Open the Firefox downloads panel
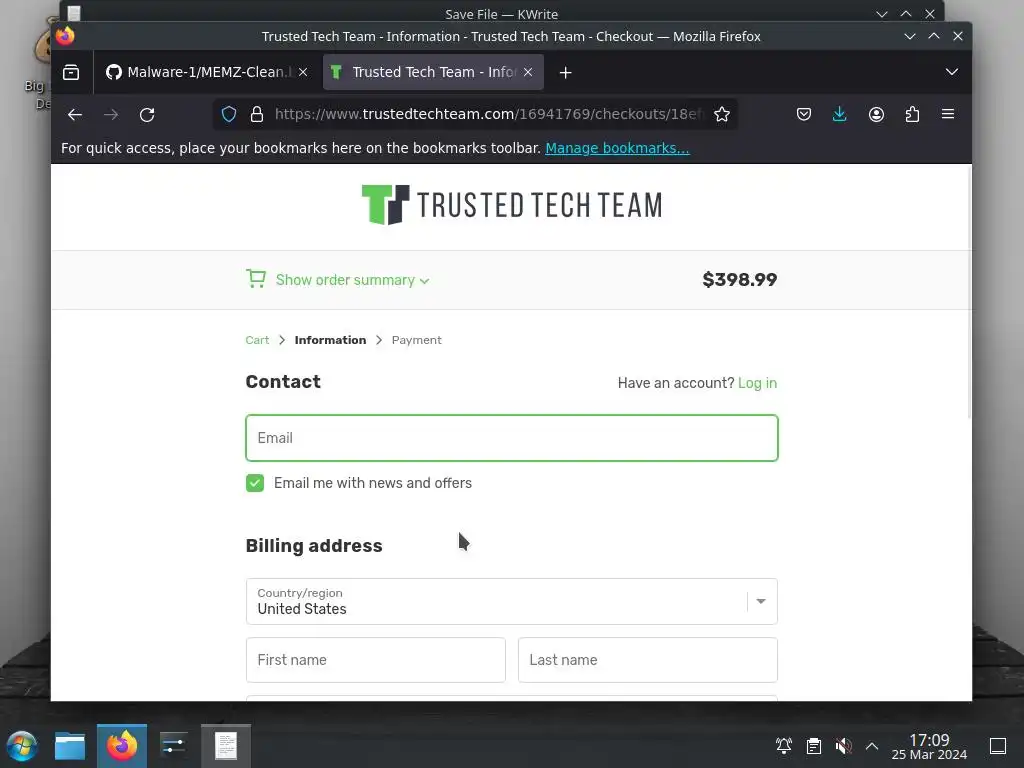The height and width of the screenshot is (768, 1024). pyautogui.click(x=840, y=114)
